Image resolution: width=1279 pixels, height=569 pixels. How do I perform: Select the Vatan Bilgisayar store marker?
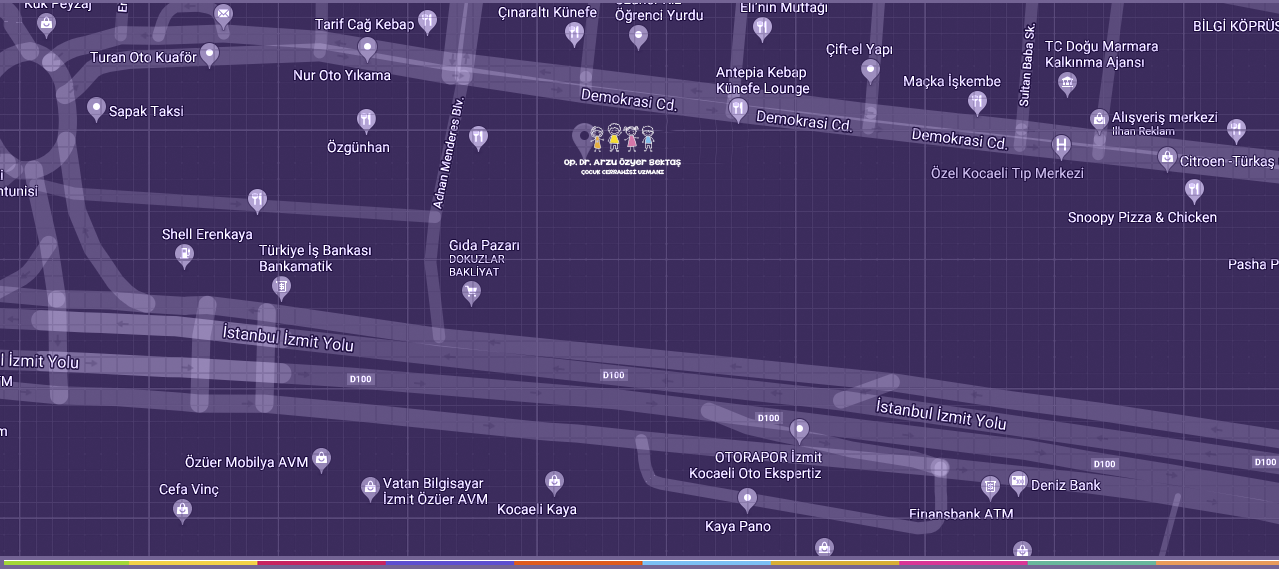point(370,489)
